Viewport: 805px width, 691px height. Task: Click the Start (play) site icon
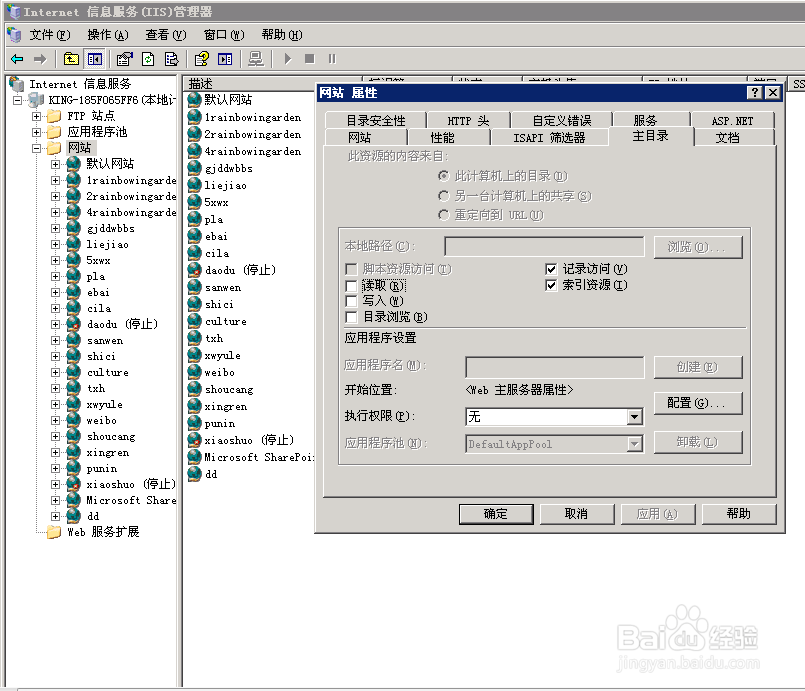[288, 59]
